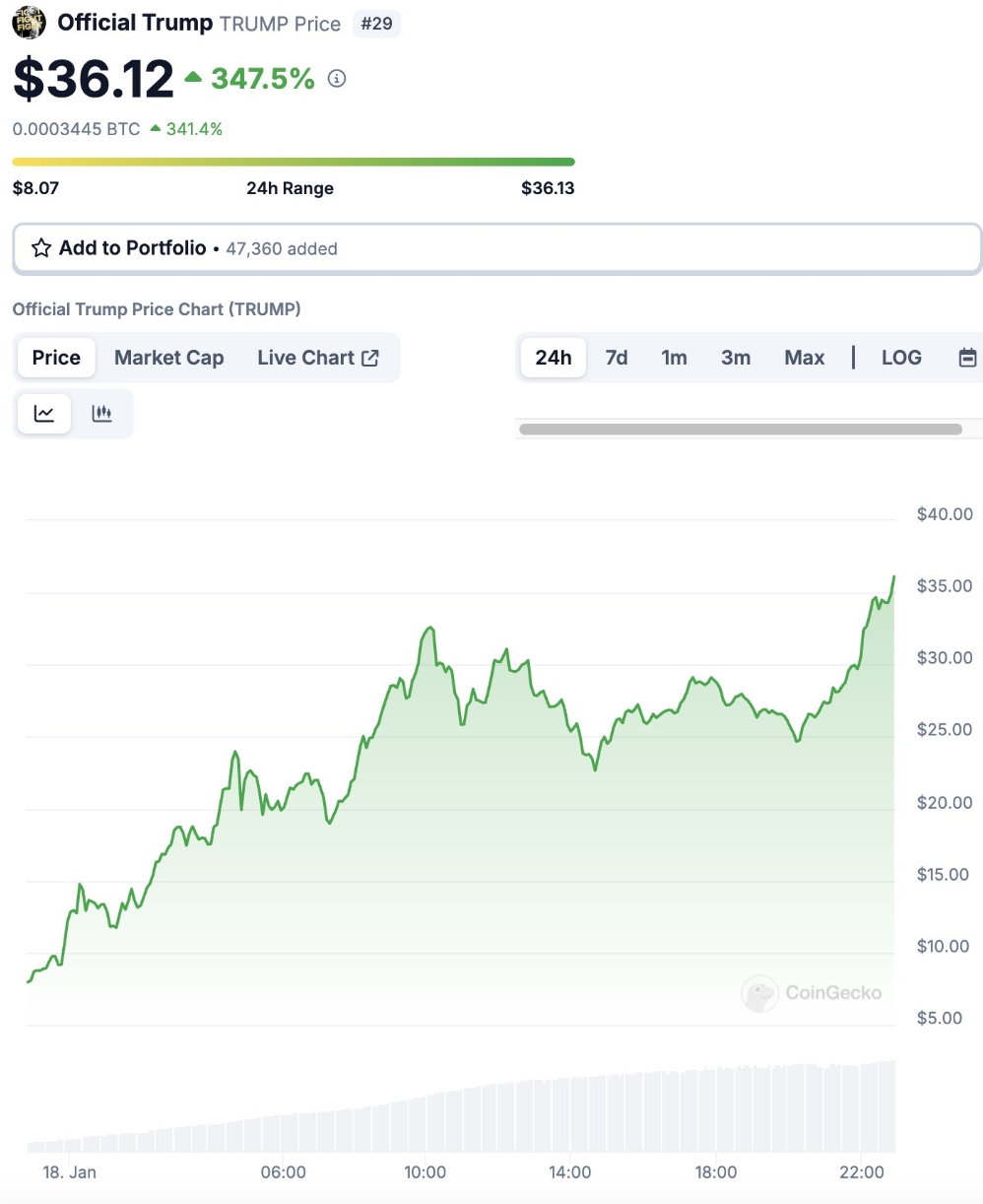
Task: Click the $8.07 range low value
Action: click(35, 188)
